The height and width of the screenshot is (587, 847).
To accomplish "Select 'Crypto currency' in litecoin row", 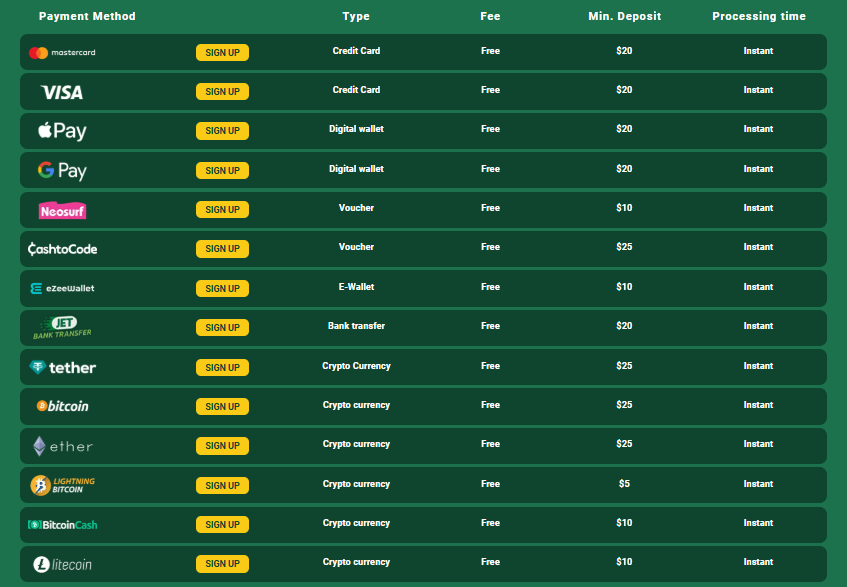I will point(356,562).
